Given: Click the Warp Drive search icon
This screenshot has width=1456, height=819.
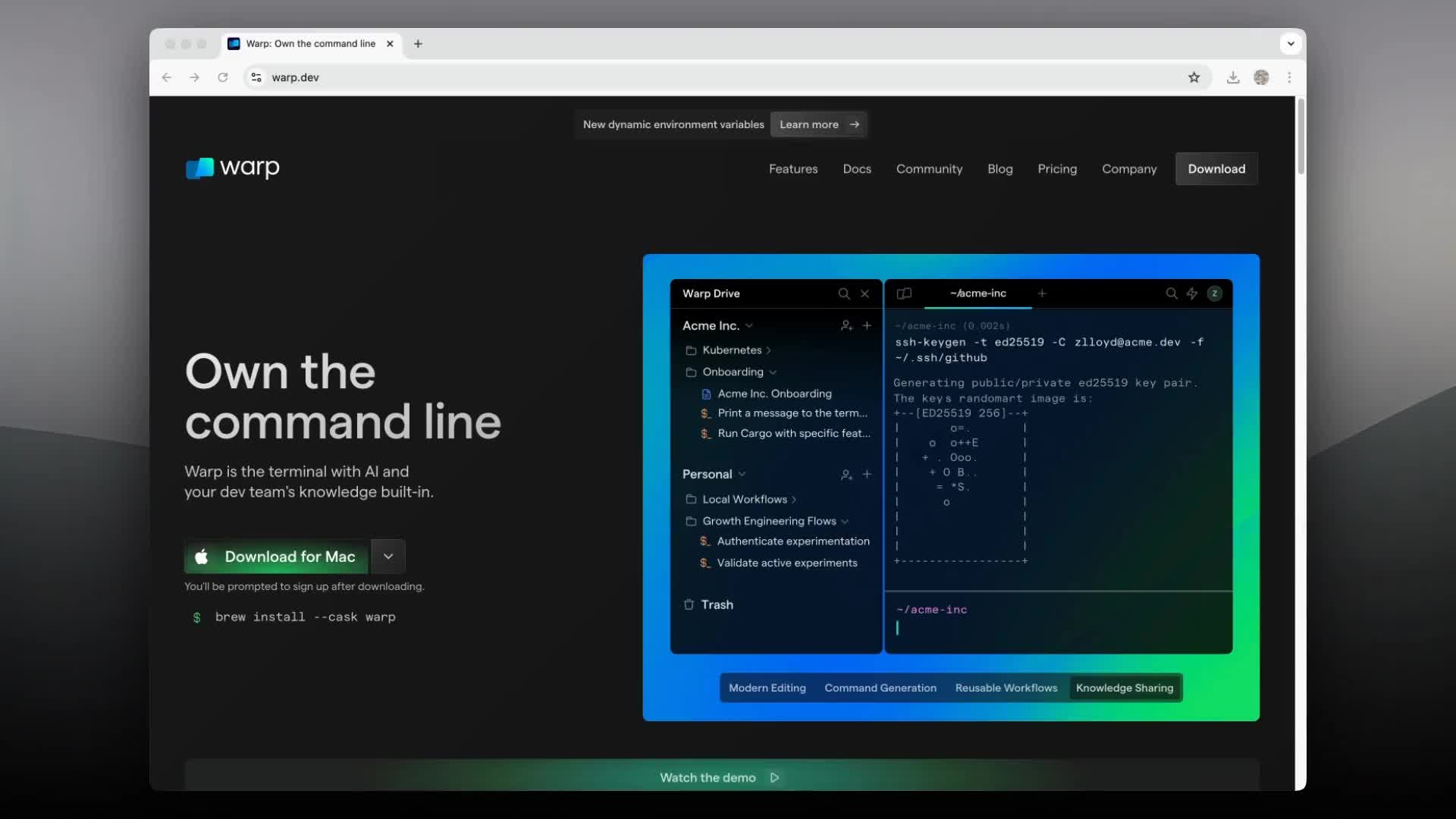Looking at the screenshot, I should point(843,293).
